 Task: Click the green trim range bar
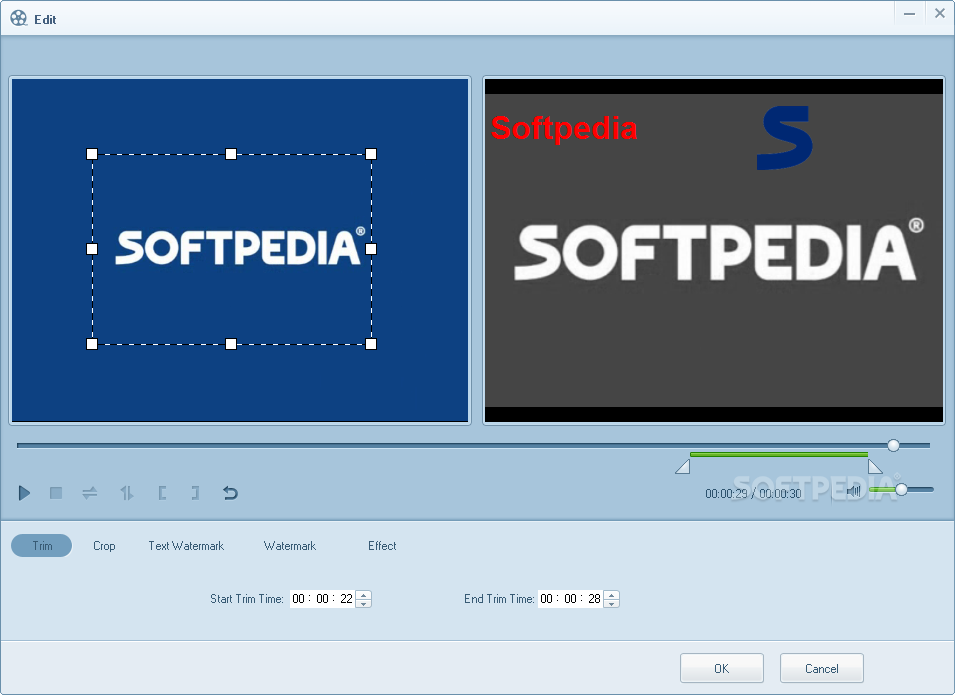(779, 454)
